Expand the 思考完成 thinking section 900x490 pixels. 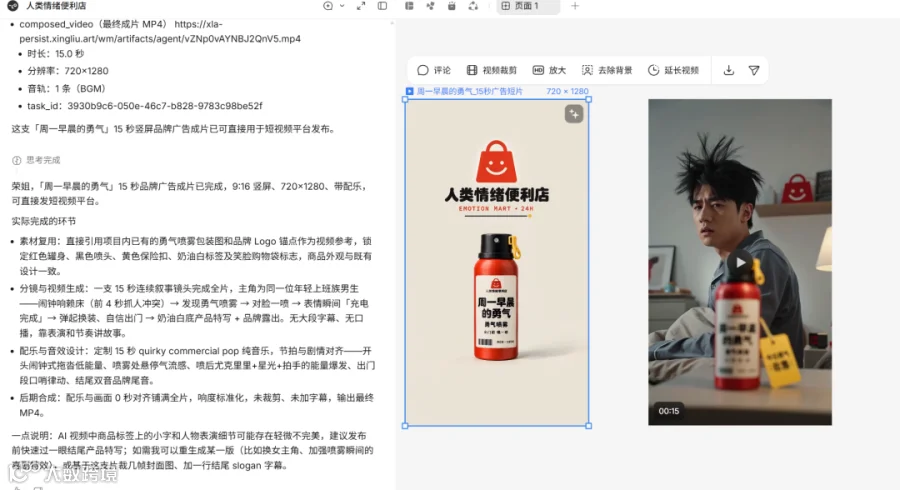36,160
